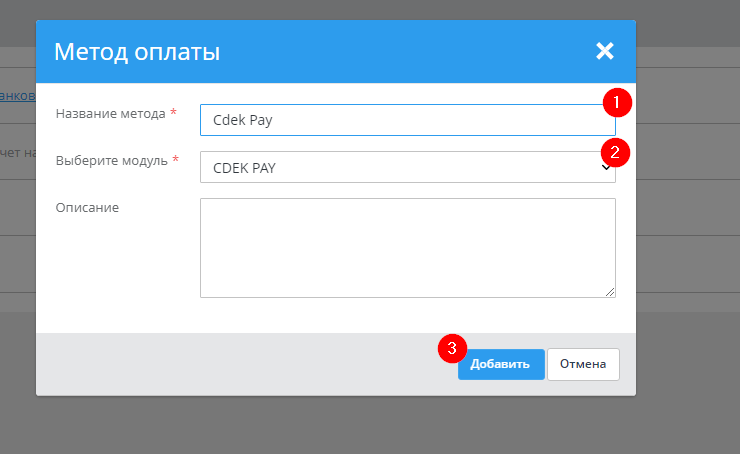The width and height of the screenshot is (740, 454).
Task: Click the Метод оплаты dialog title
Action: coord(137,52)
